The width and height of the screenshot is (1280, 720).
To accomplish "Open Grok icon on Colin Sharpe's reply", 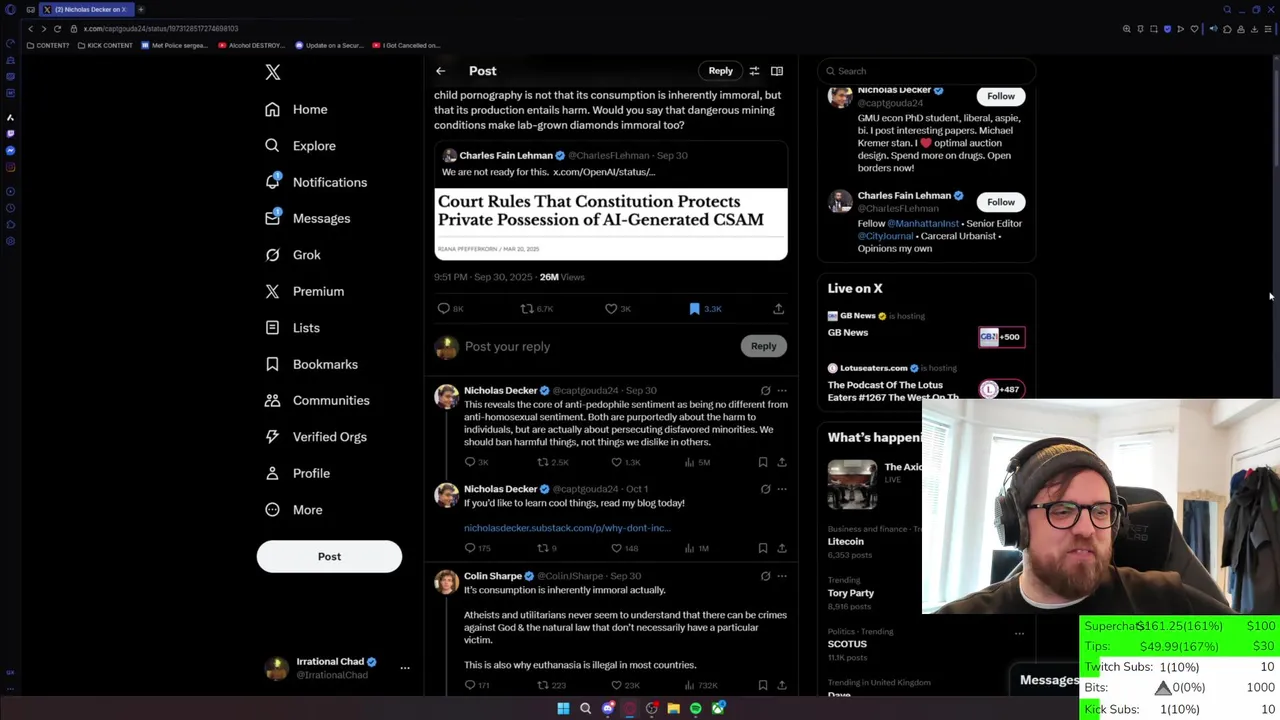I will (x=765, y=576).
